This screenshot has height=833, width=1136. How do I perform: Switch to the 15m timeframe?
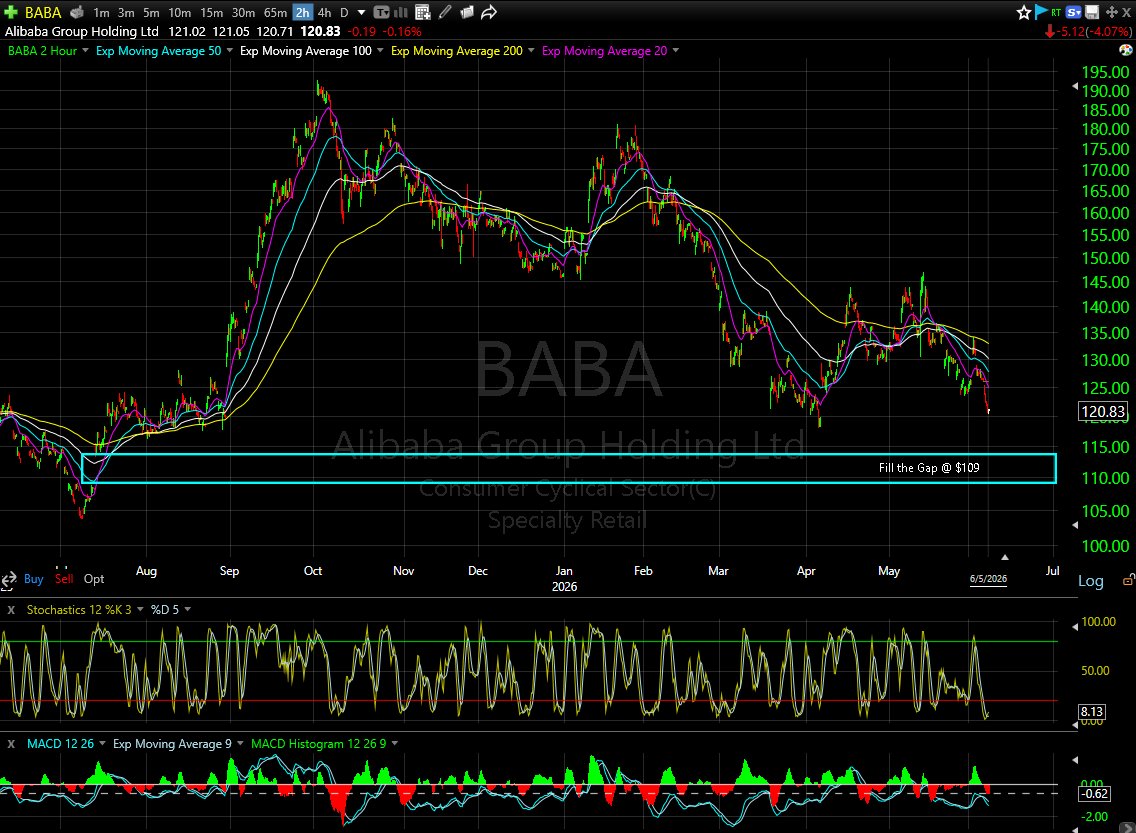point(212,12)
